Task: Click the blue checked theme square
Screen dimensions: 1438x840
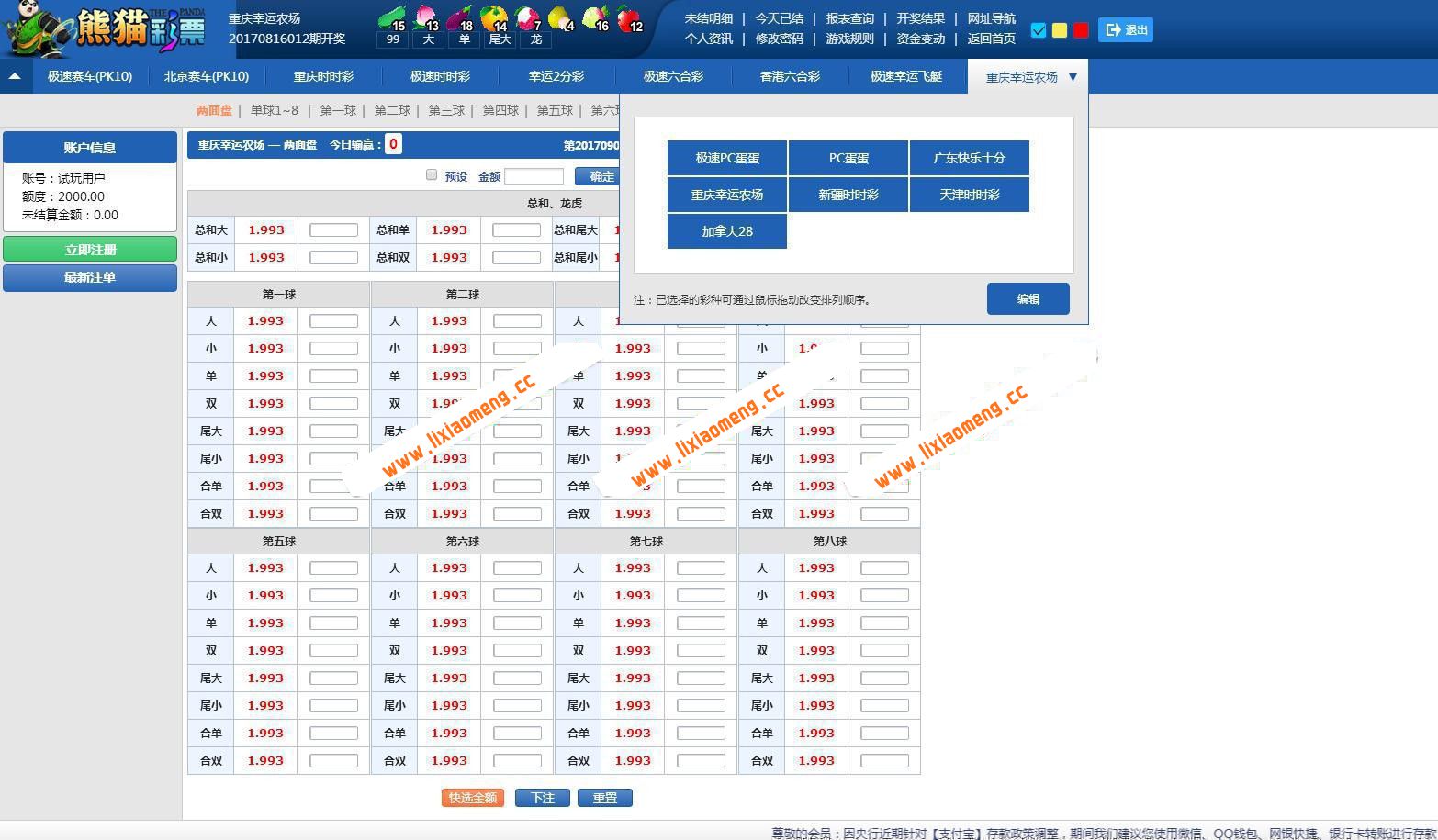Action: coord(1038,30)
